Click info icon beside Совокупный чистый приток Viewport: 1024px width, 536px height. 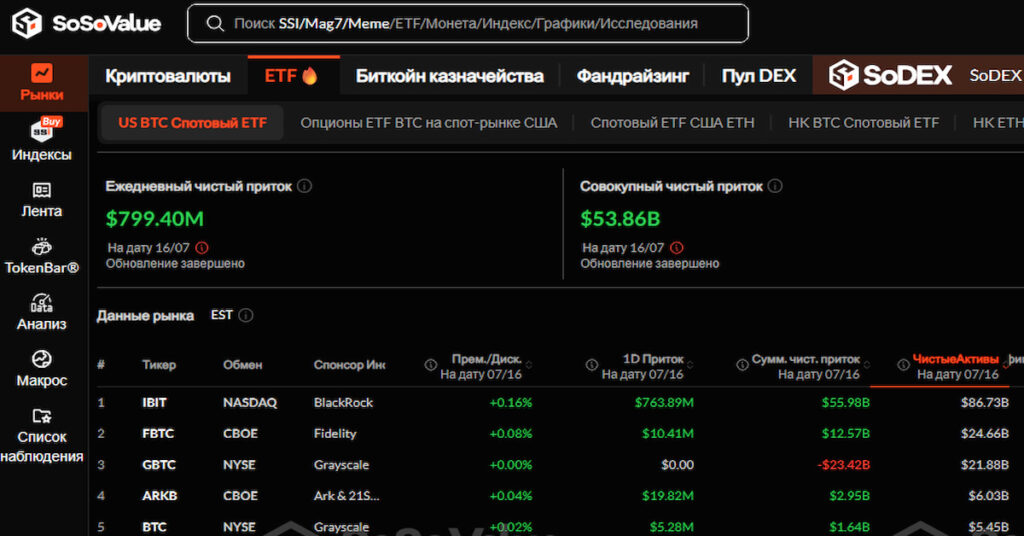(x=775, y=186)
